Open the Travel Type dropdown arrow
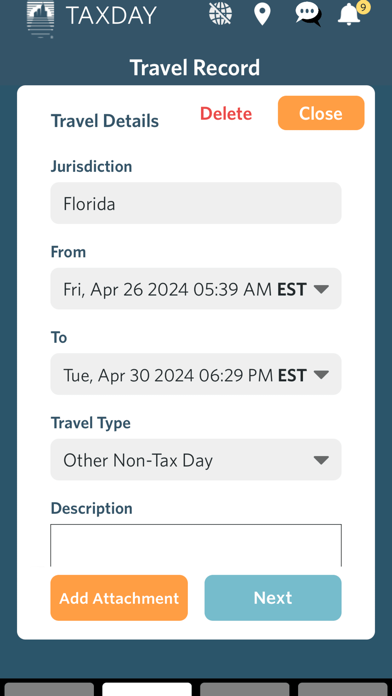The height and width of the screenshot is (696, 392). pyautogui.click(x=321, y=460)
